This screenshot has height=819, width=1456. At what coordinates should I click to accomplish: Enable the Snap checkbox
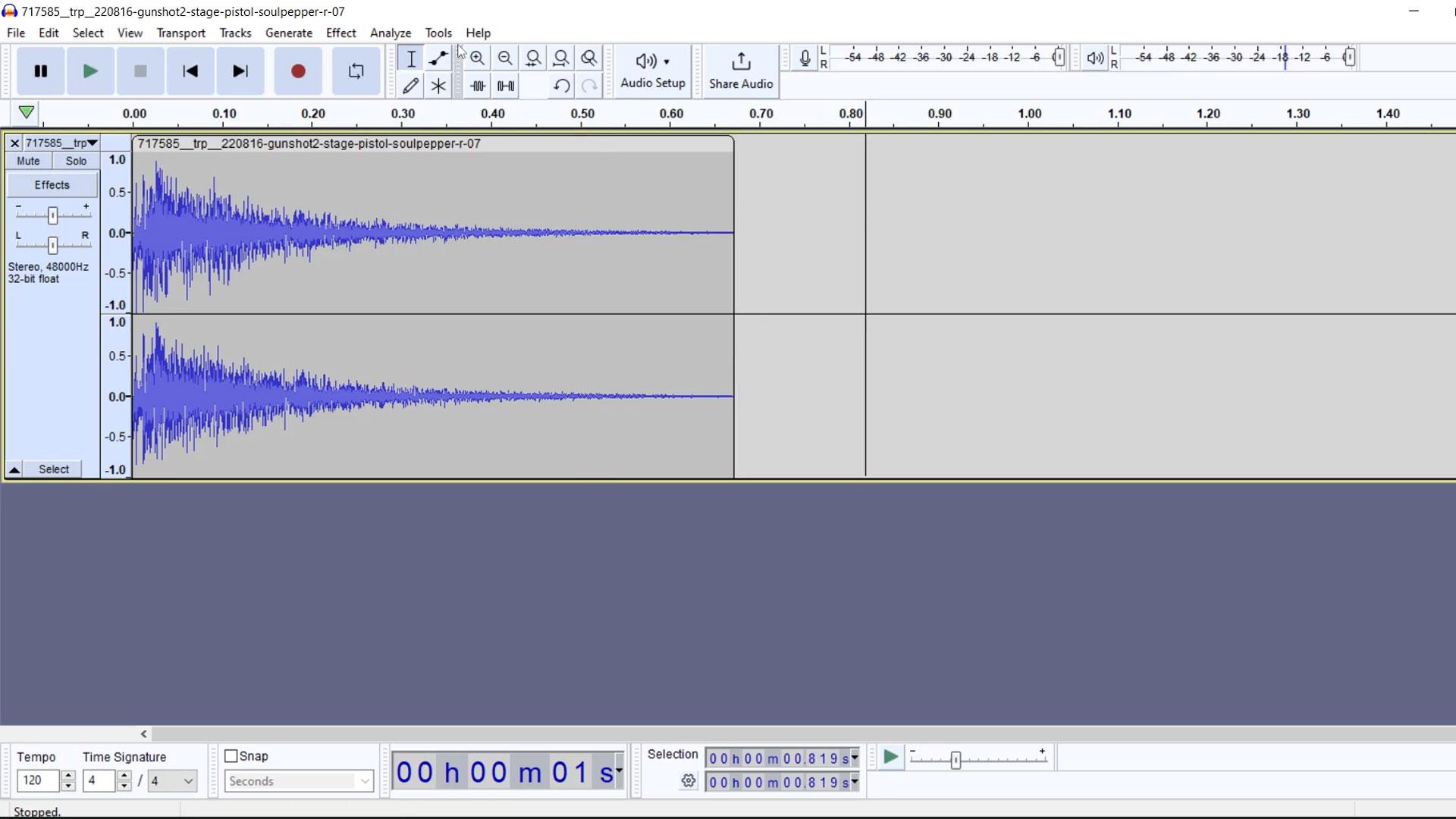click(230, 755)
